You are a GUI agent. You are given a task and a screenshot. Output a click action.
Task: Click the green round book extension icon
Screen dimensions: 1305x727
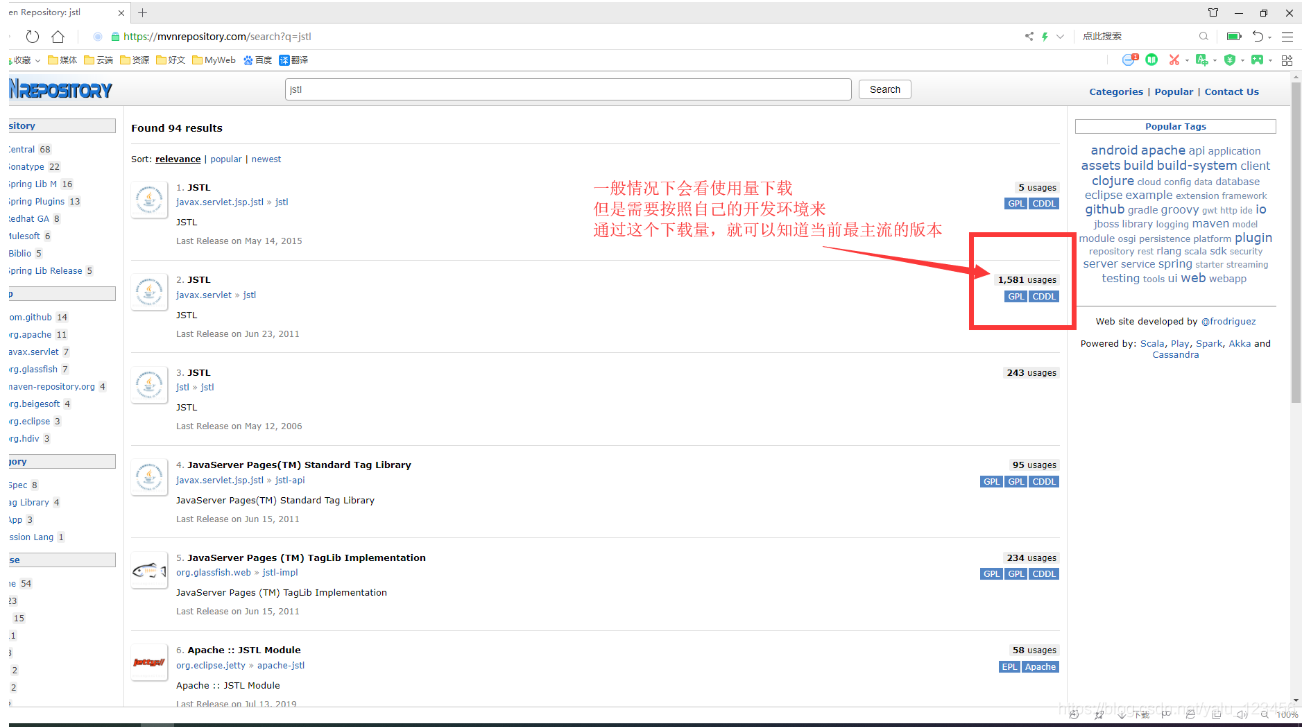[x=1152, y=60]
